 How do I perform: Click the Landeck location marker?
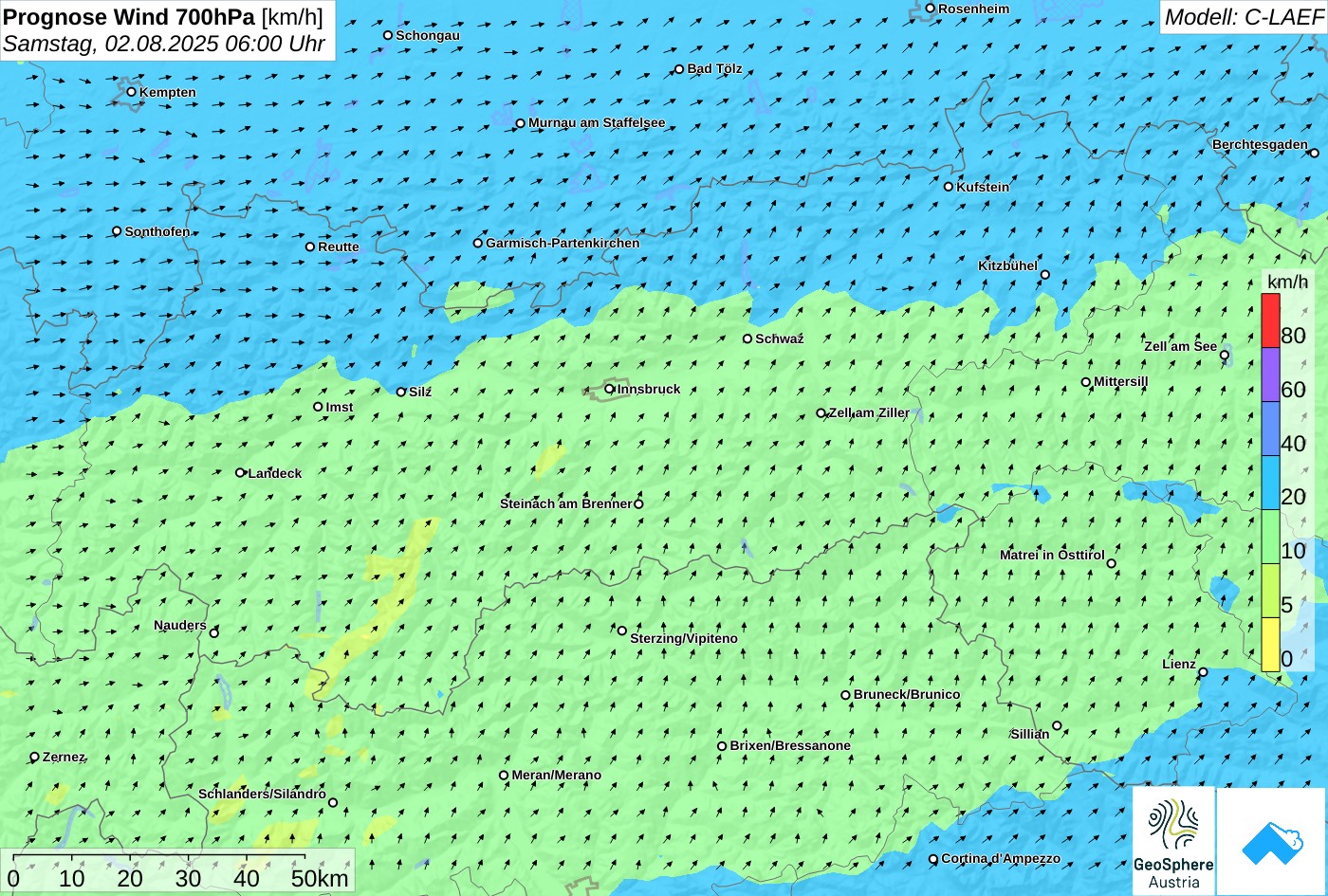tap(241, 472)
